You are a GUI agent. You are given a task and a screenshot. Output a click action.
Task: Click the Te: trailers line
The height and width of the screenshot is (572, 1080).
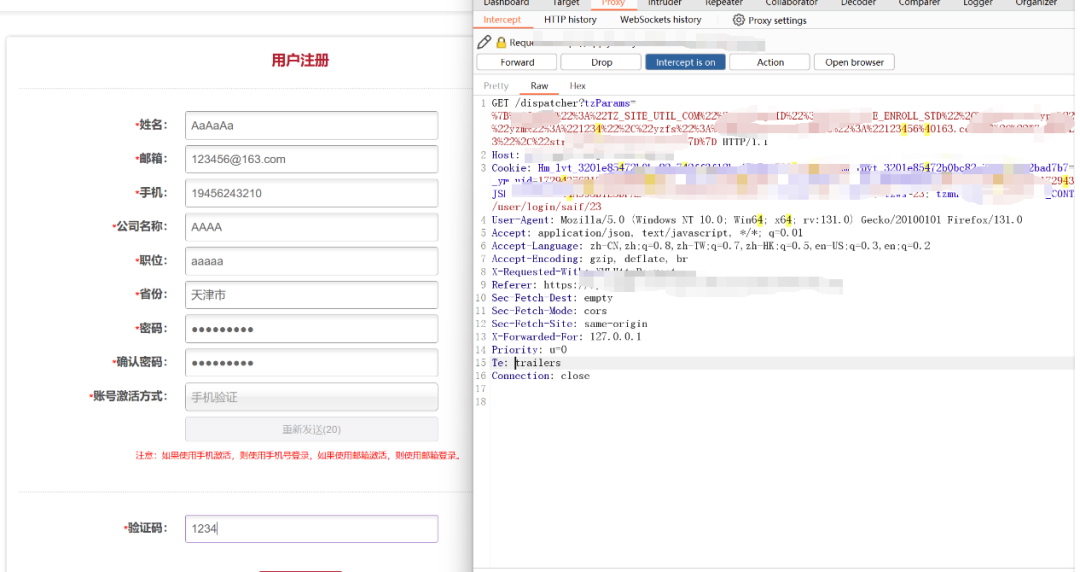pyautogui.click(x=526, y=363)
